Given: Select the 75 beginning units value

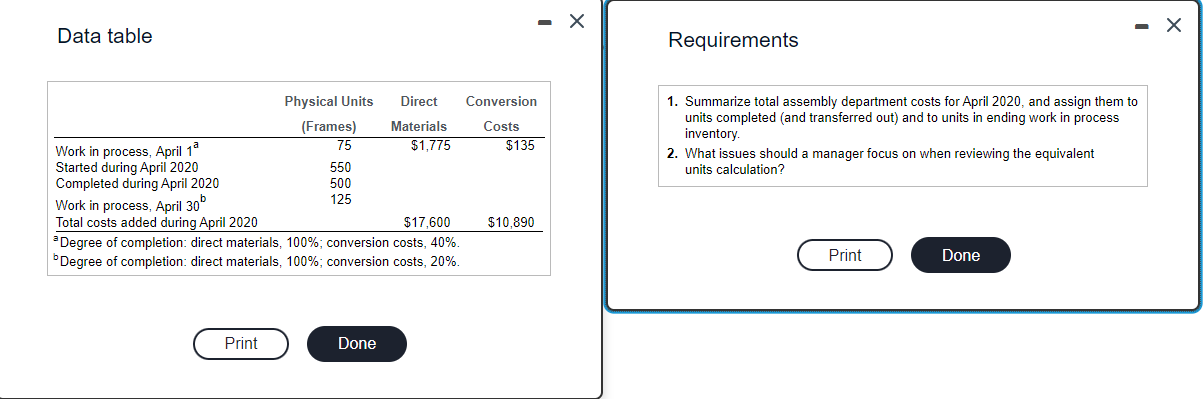Looking at the screenshot, I should click(344, 146).
